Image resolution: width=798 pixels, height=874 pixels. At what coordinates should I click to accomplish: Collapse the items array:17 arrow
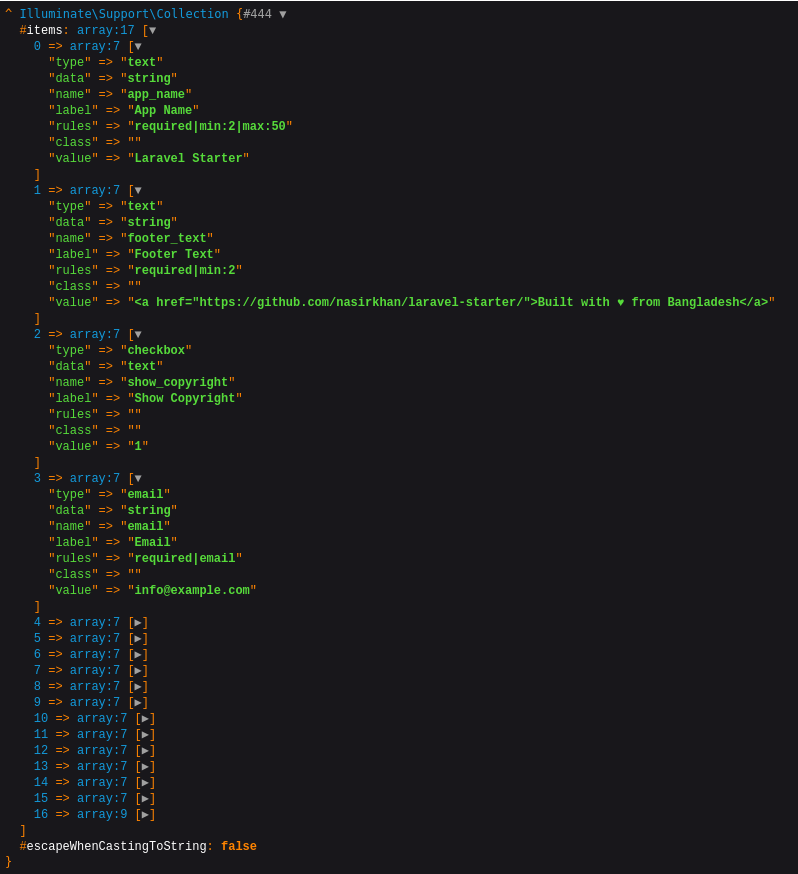click(x=152, y=31)
